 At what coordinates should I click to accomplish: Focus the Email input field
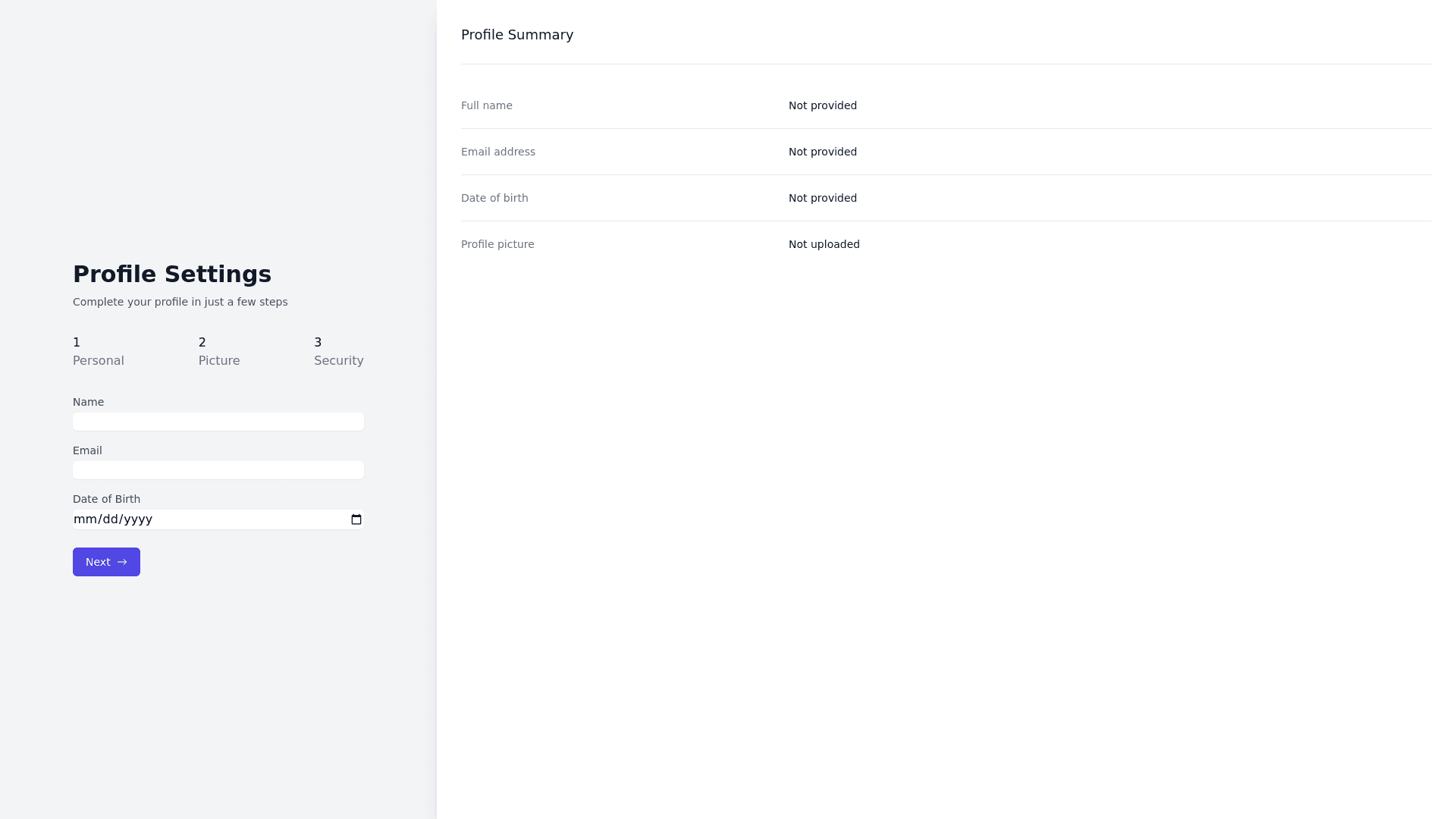tap(218, 470)
